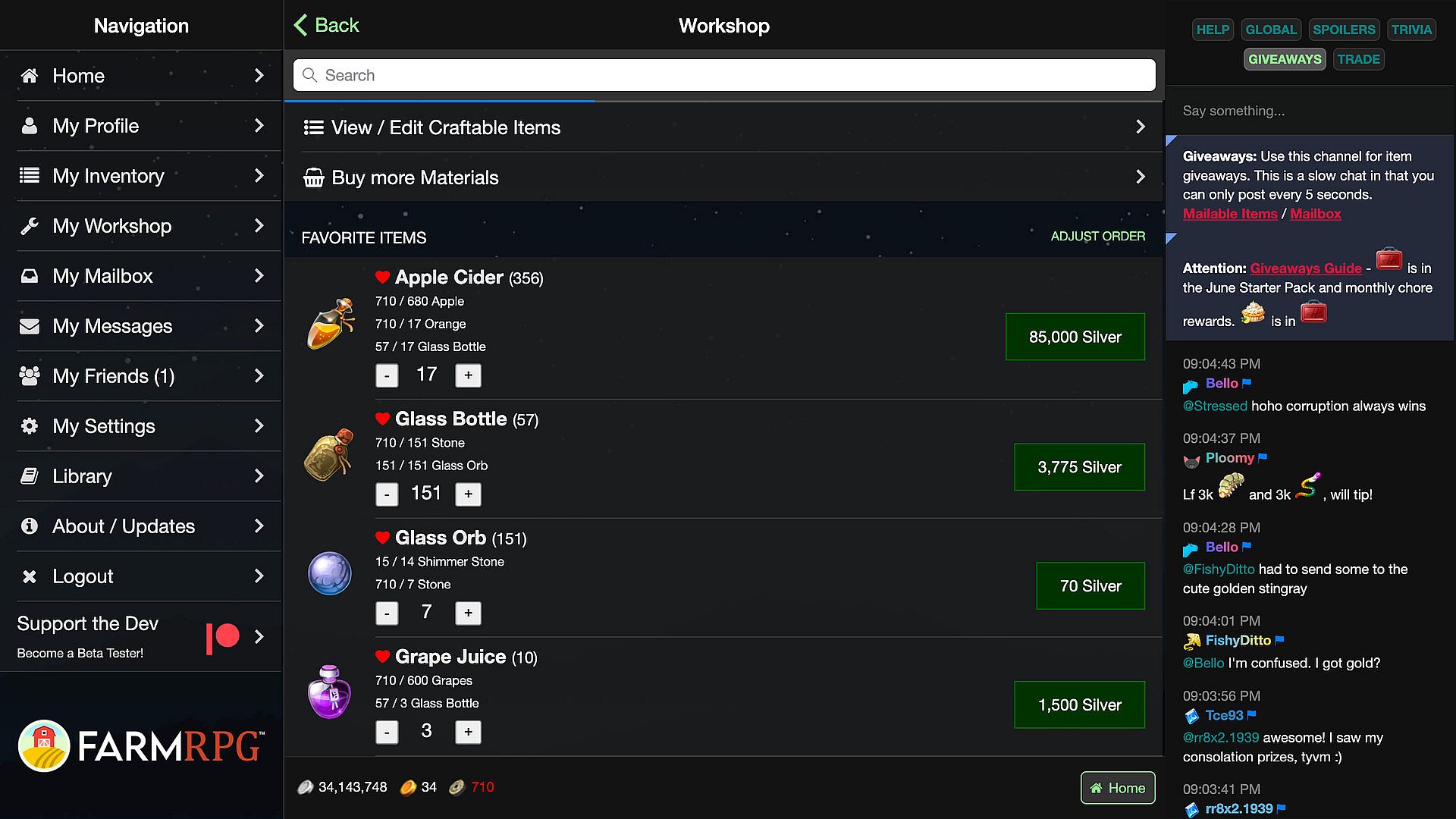Click the silver coin balance icon
Screen dimensions: 1456x819
click(x=305, y=787)
